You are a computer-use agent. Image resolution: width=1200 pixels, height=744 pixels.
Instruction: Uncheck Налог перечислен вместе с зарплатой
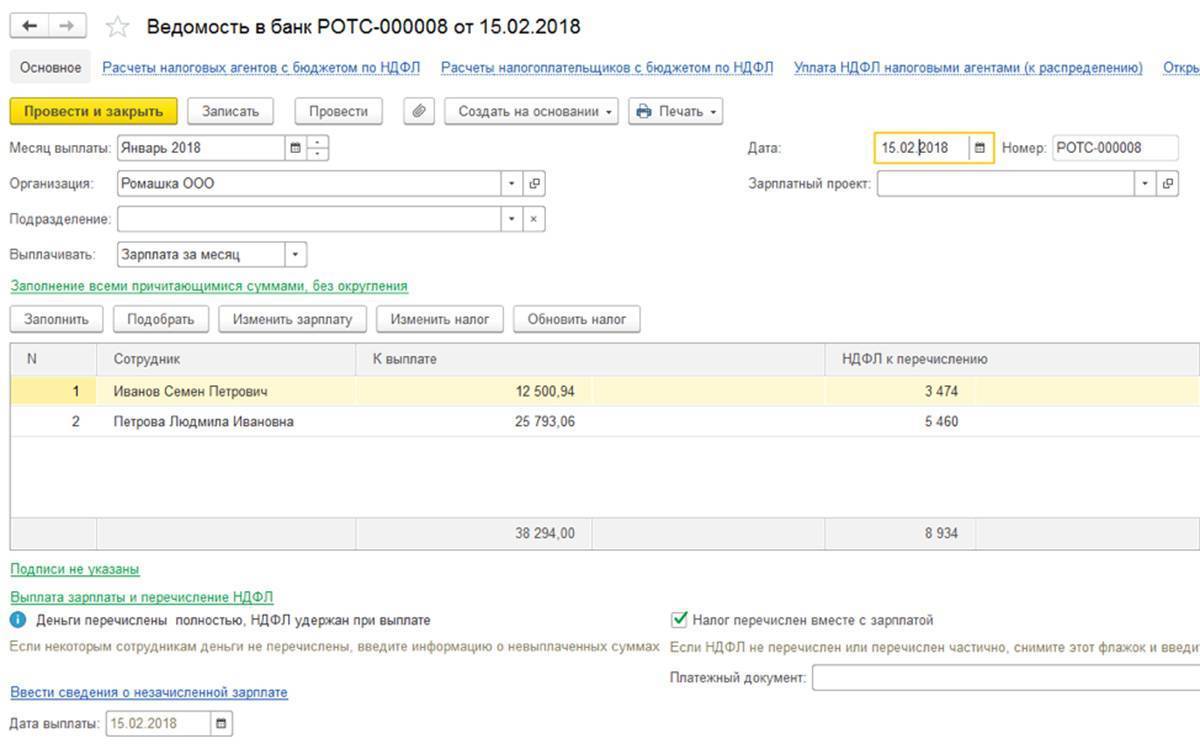pyautogui.click(x=680, y=620)
